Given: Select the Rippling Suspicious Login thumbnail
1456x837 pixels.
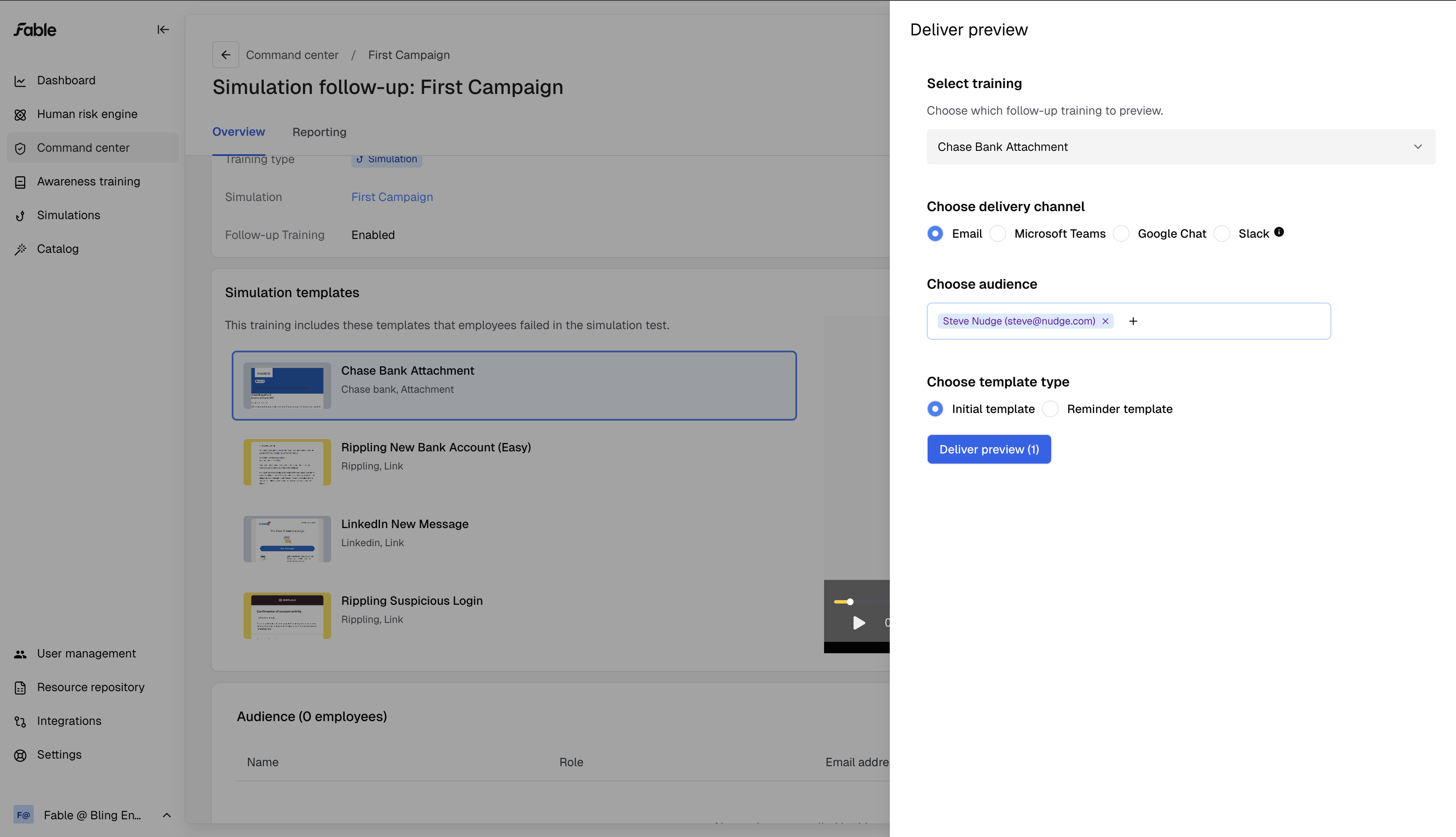Looking at the screenshot, I should 287,616.
